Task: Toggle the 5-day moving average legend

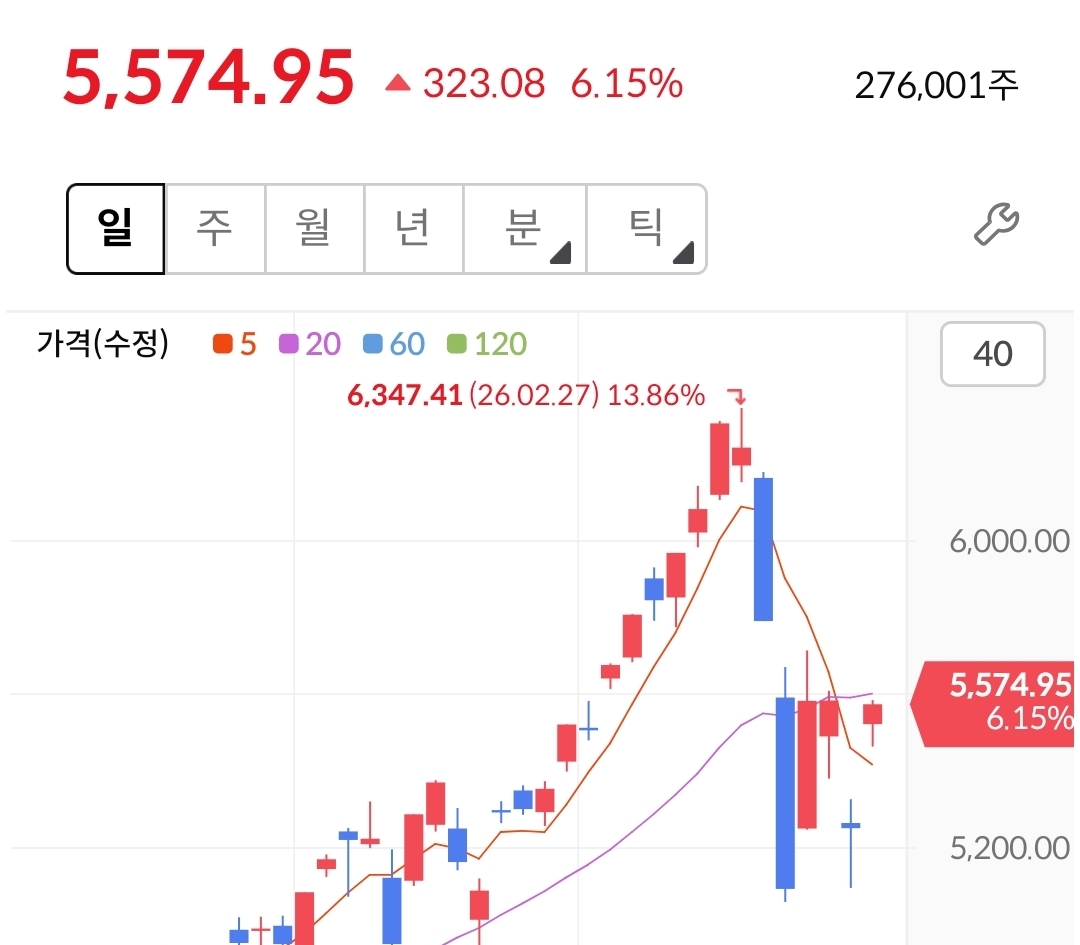Action: pyautogui.click(x=235, y=345)
